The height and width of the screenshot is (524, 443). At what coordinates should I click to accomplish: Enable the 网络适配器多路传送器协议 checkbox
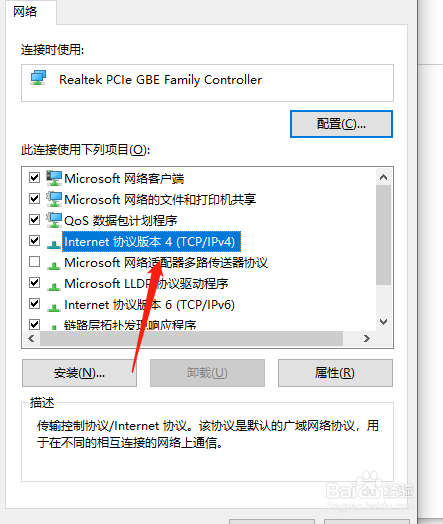coord(34,262)
